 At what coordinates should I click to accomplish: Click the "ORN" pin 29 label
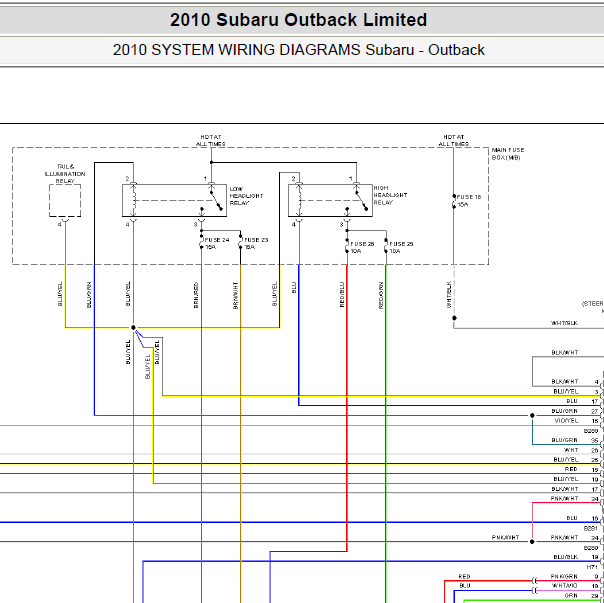pyautogui.click(x=571, y=596)
